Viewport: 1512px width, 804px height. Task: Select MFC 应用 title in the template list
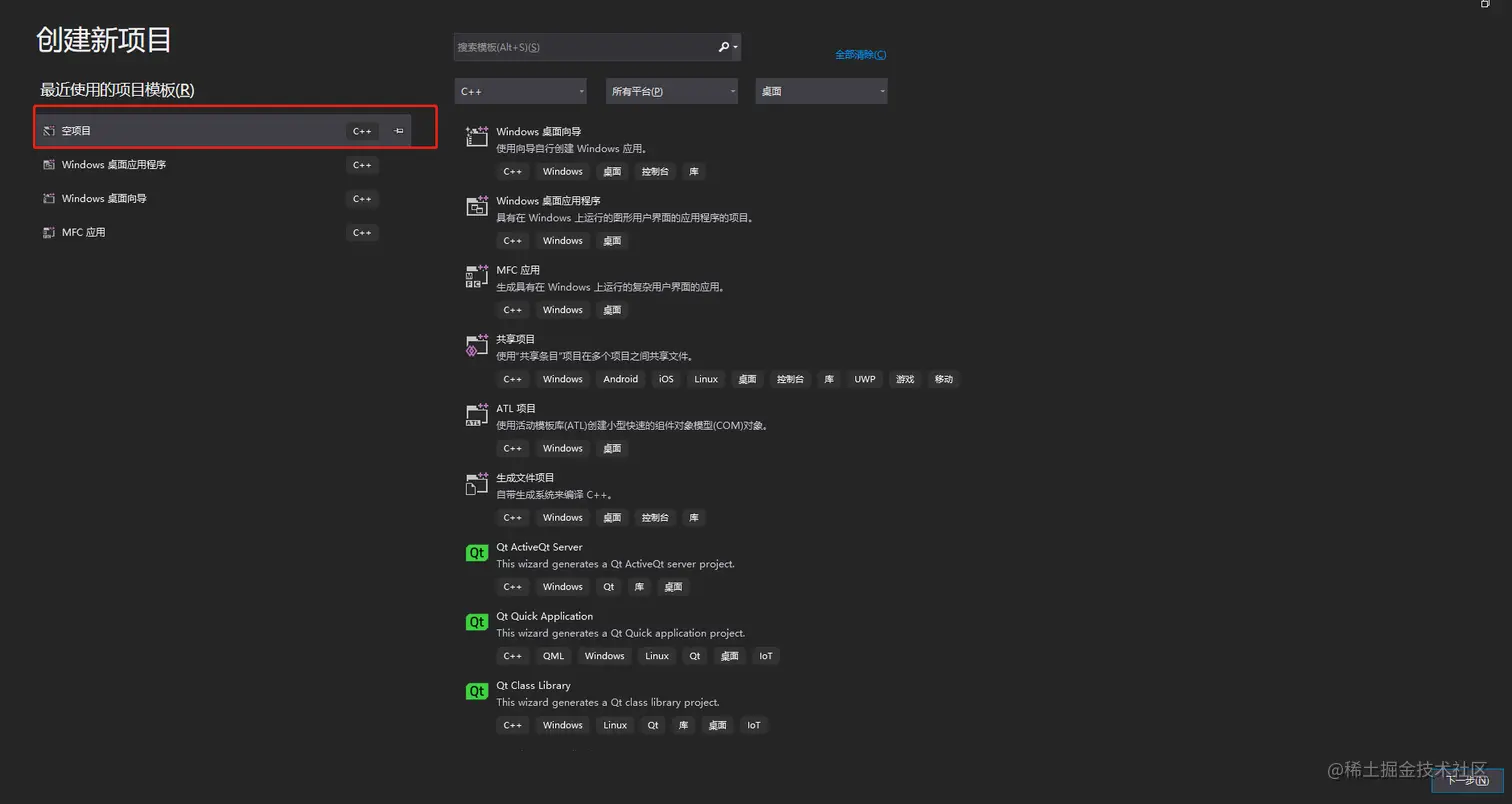(518, 270)
